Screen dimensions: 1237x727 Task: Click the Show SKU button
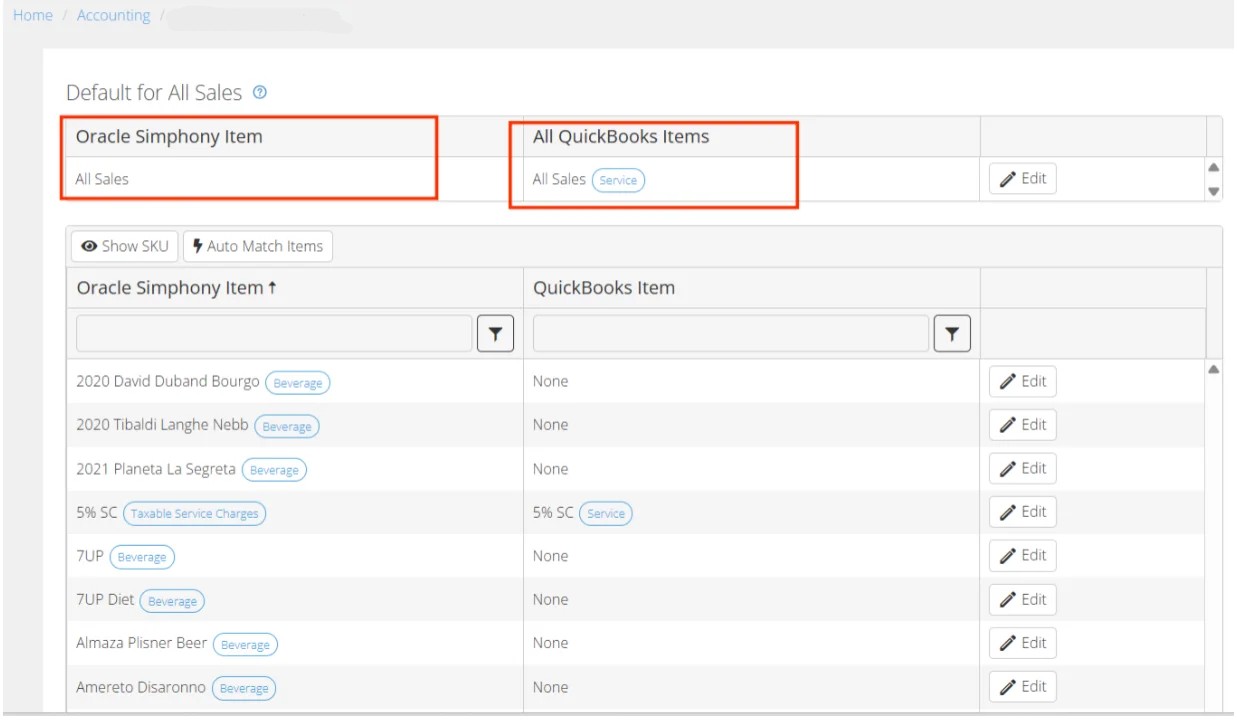click(123, 246)
